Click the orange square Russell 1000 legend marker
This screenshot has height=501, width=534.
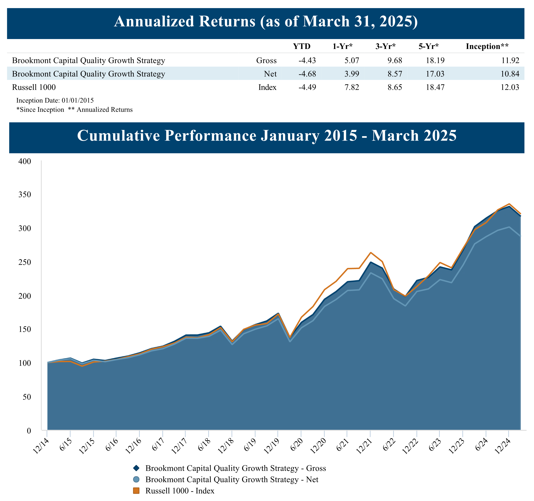click(x=136, y=491)
